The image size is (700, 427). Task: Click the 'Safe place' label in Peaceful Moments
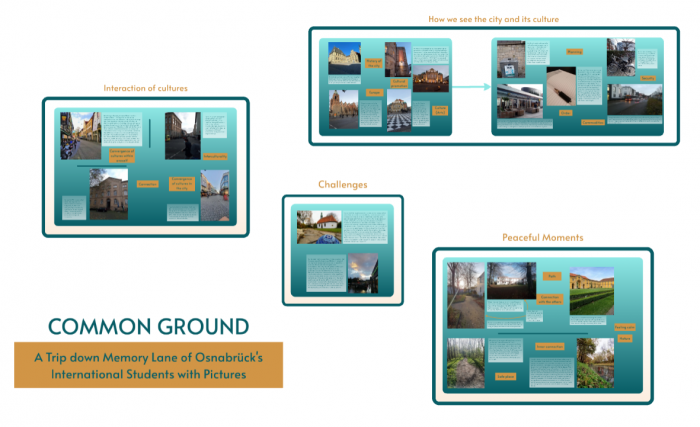pos(505,376)
